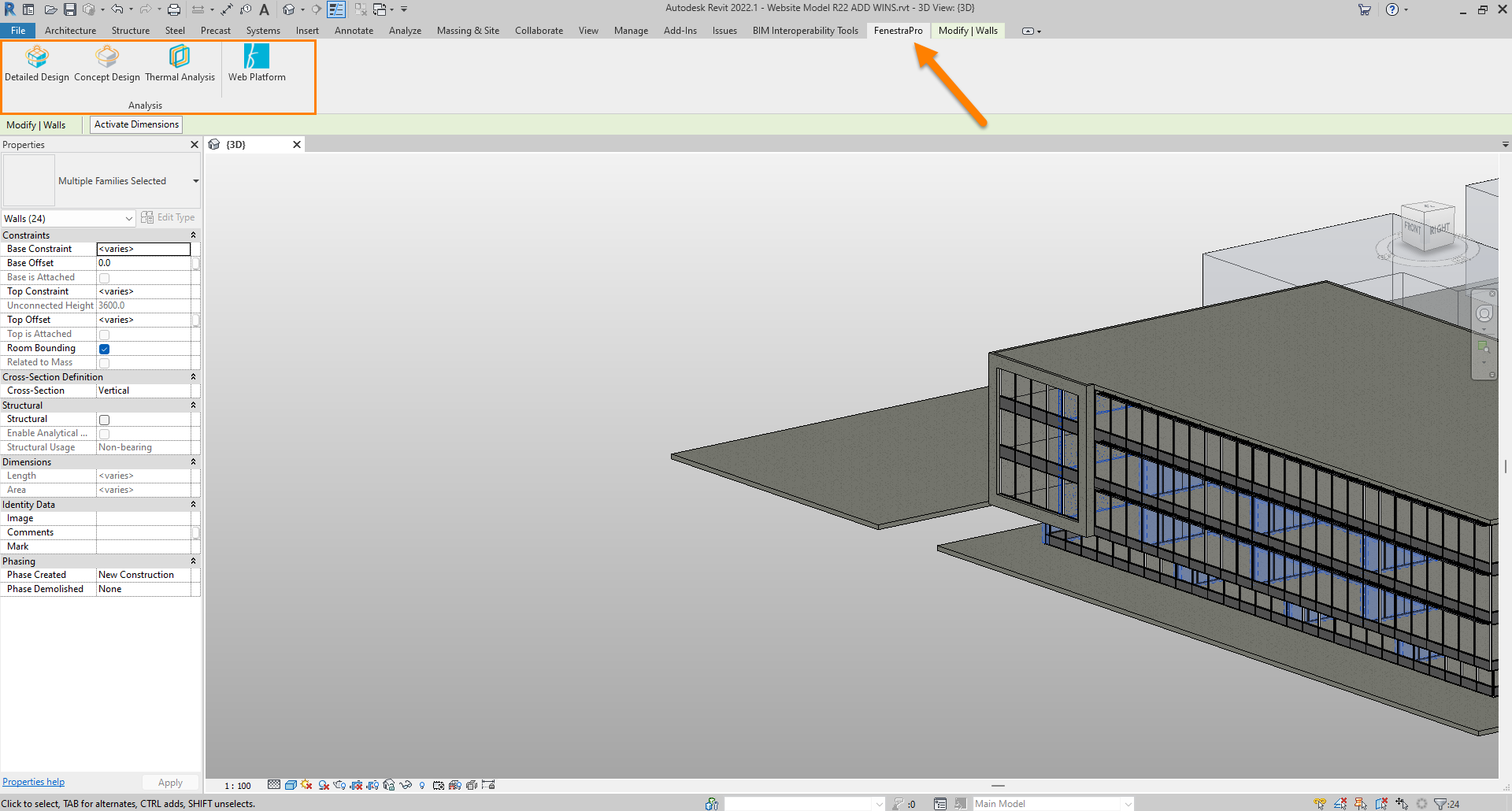Expand the Walls (24) filter dropdown
1512x811 pixels.
(128, 219)
